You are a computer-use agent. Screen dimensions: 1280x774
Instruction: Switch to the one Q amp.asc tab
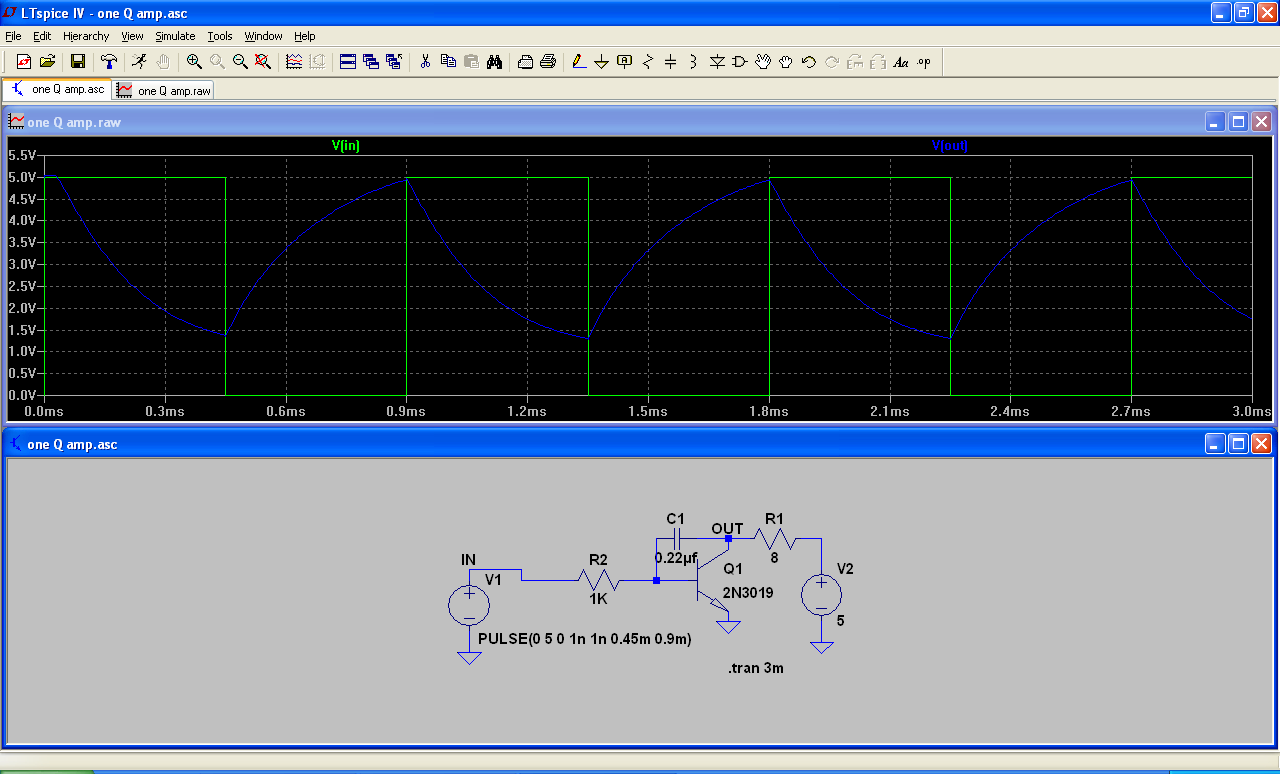(x=58, y=89)
